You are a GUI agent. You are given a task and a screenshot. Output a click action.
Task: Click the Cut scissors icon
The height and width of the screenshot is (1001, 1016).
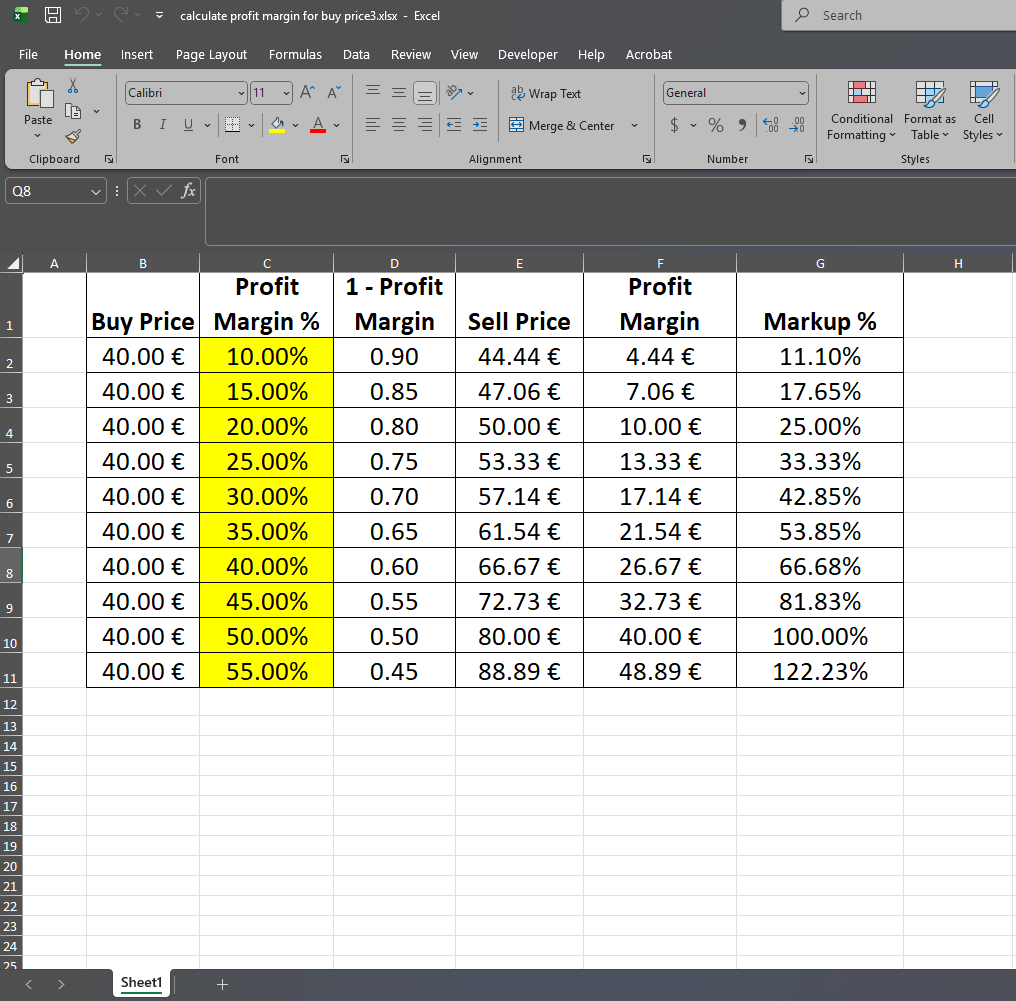click(x=73, y=89)
